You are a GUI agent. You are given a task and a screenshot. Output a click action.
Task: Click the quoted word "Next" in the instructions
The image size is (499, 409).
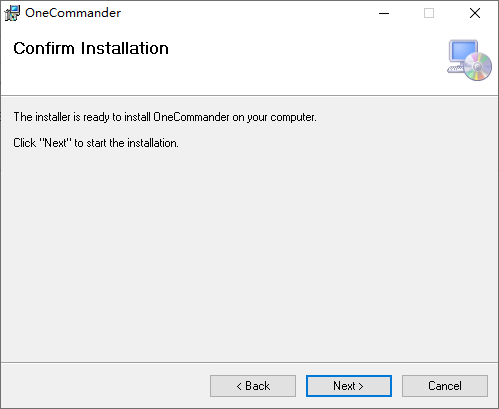[55, 143]
